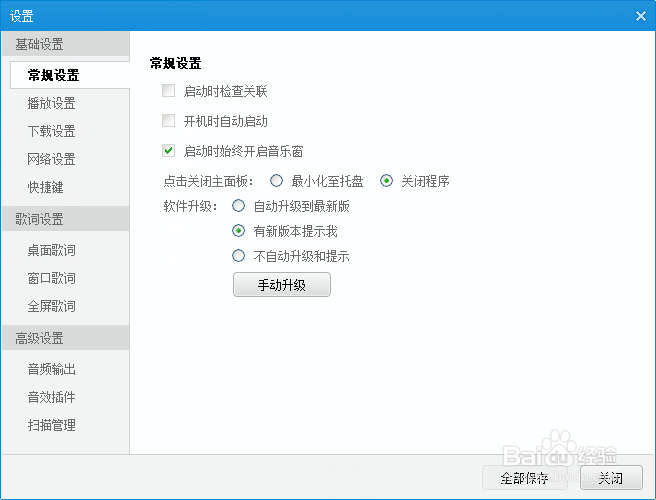Screen dimensions: 656x500
Task: Switch to 音频输出 settings
Action: [51, 369]
